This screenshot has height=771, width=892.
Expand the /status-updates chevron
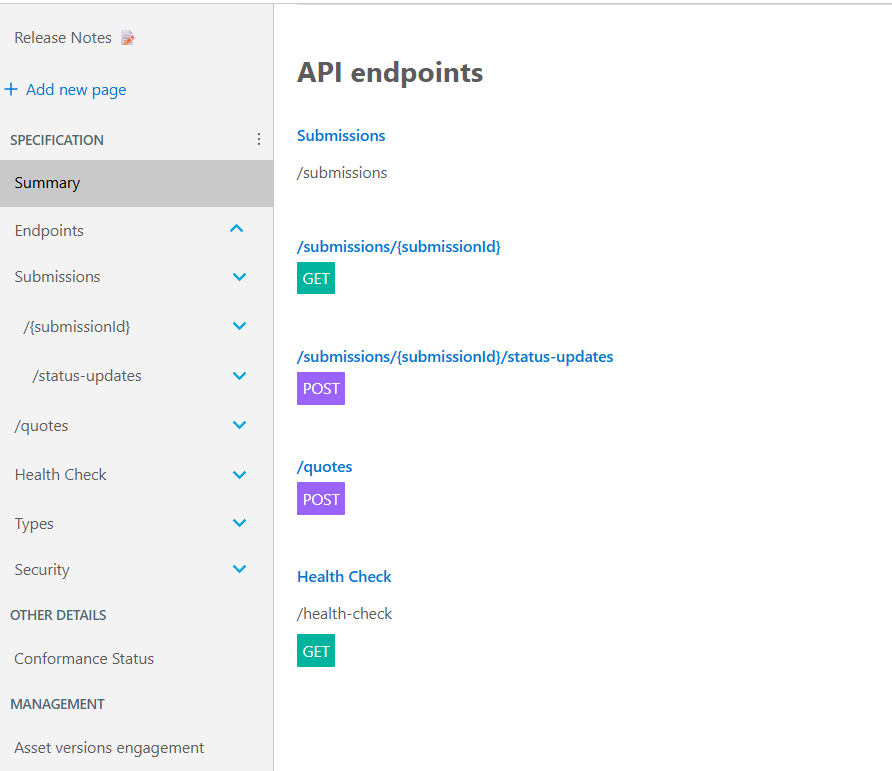238,375
